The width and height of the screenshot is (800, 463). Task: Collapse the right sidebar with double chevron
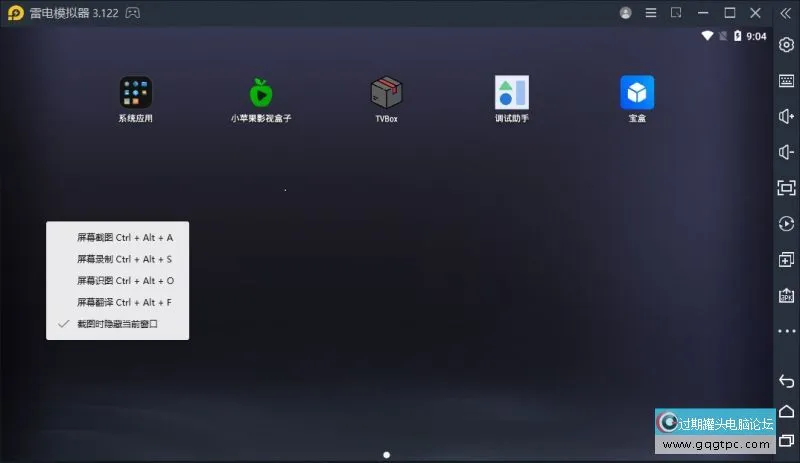pos(785,13)
